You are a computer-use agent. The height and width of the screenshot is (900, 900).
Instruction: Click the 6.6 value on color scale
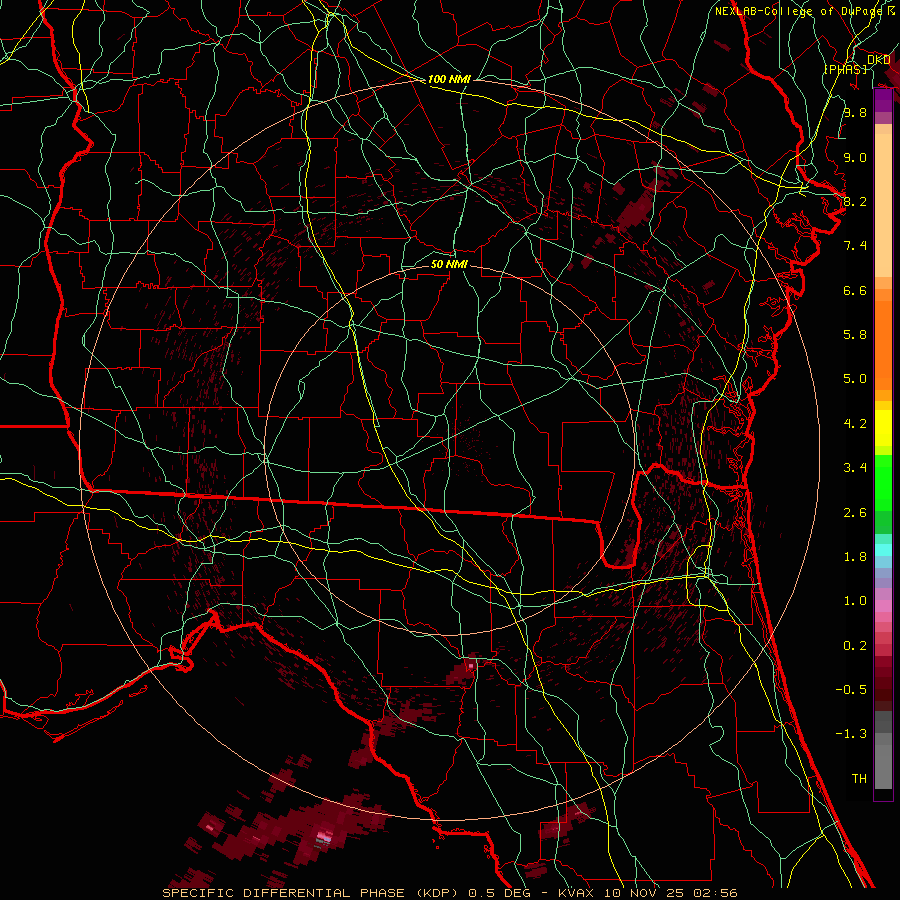pos(855,290)
